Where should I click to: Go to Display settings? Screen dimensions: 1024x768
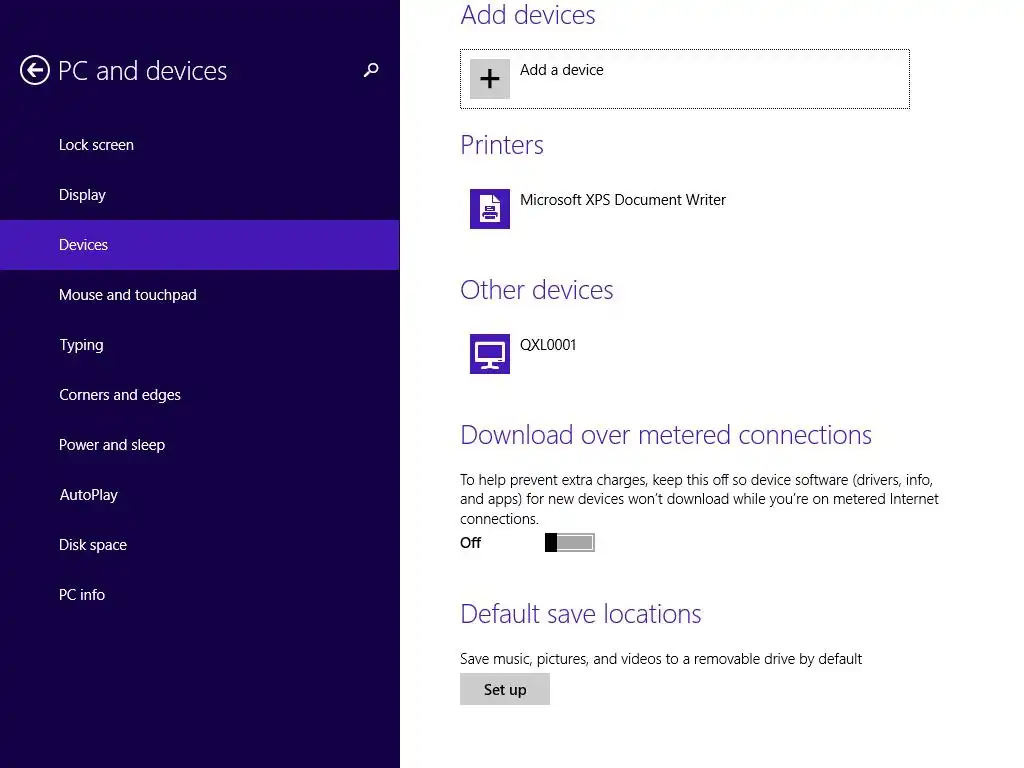(82, 195)
